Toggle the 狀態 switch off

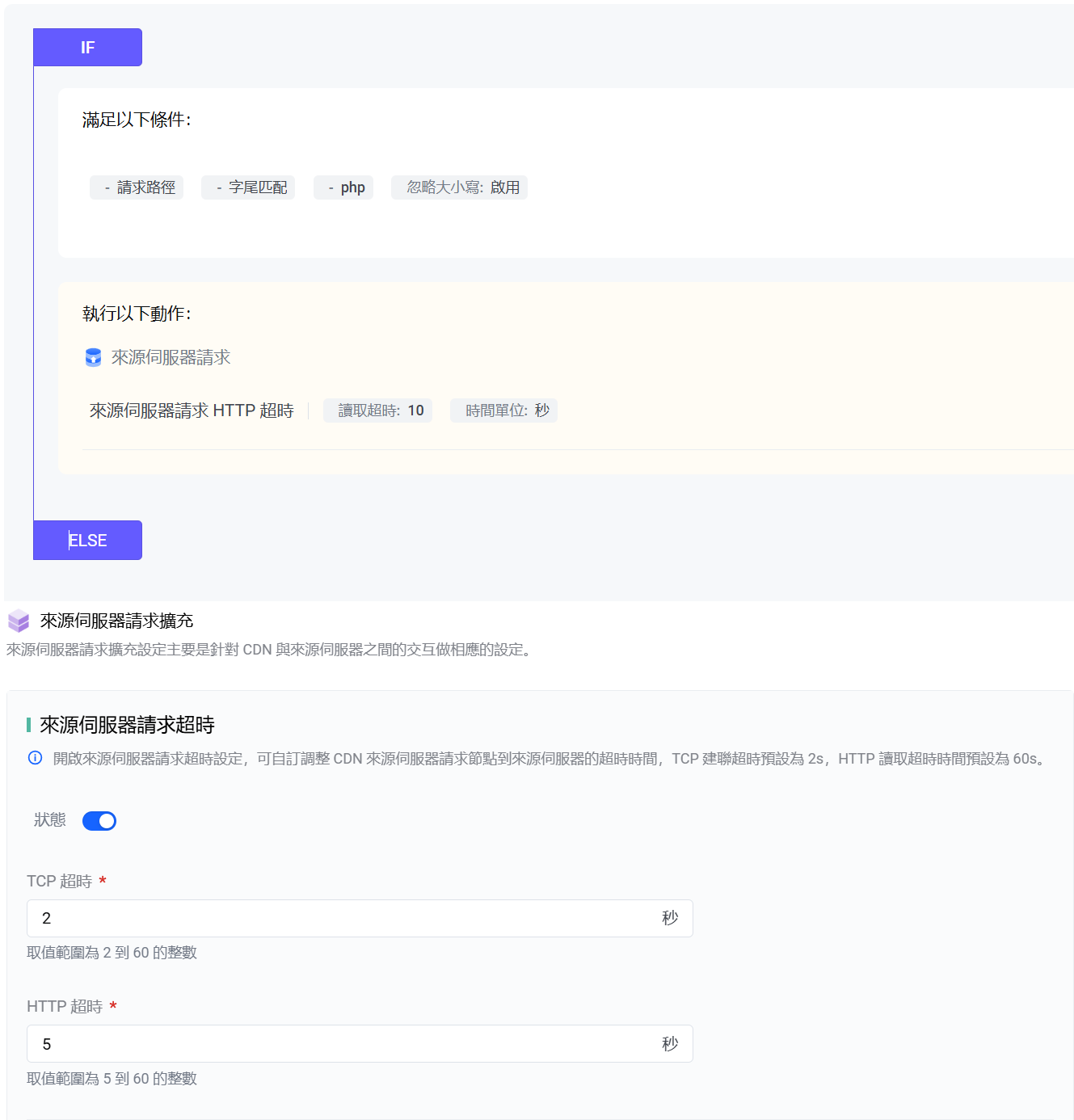[x=99, y=821]
